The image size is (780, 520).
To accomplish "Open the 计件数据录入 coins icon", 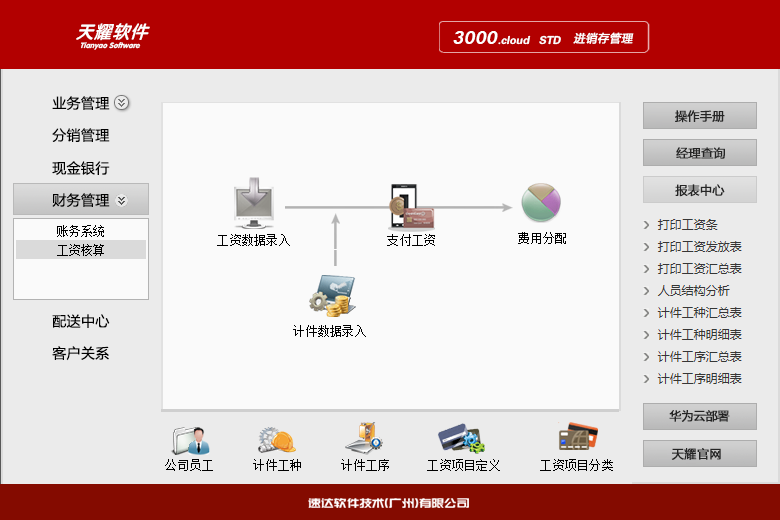I will [x=332, y=296].
